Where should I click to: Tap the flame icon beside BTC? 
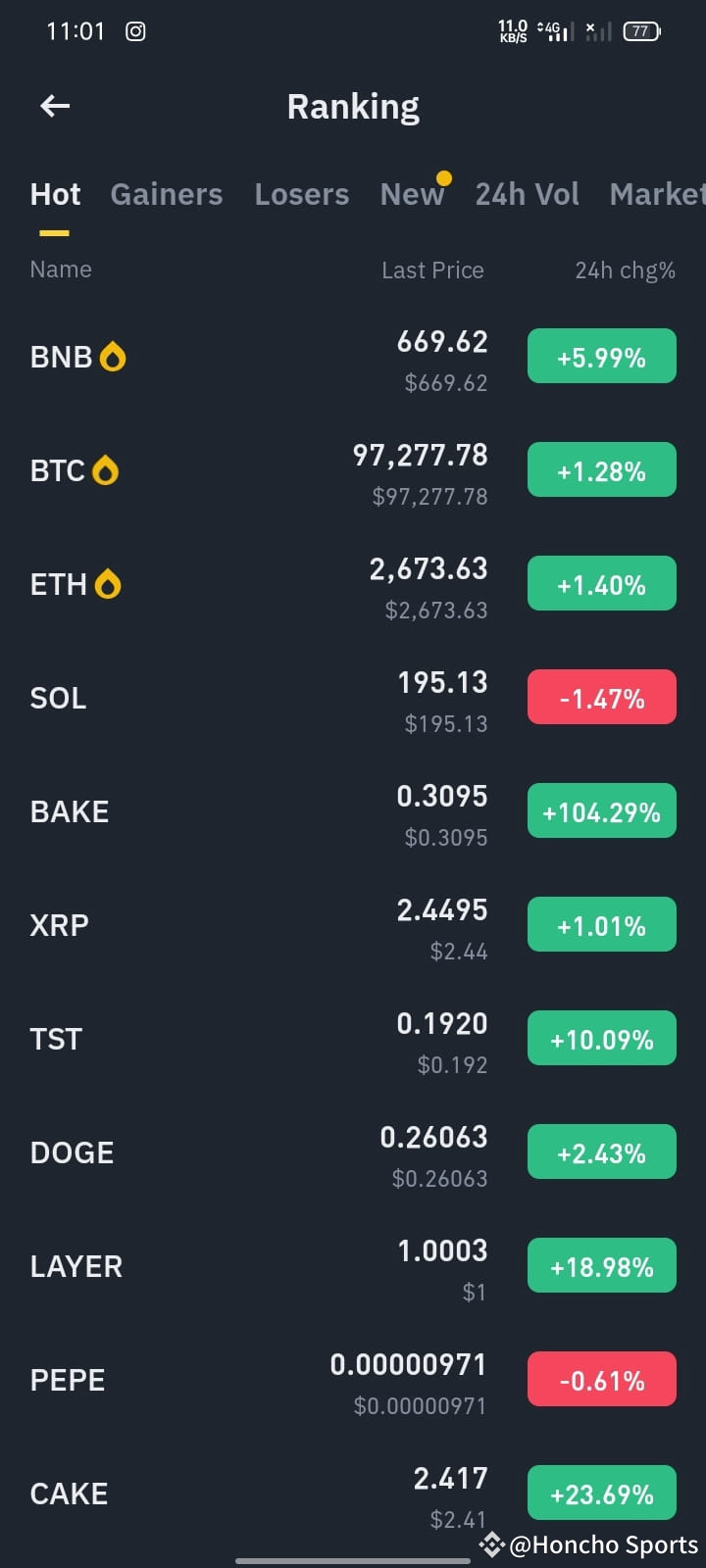pos(105,470)
